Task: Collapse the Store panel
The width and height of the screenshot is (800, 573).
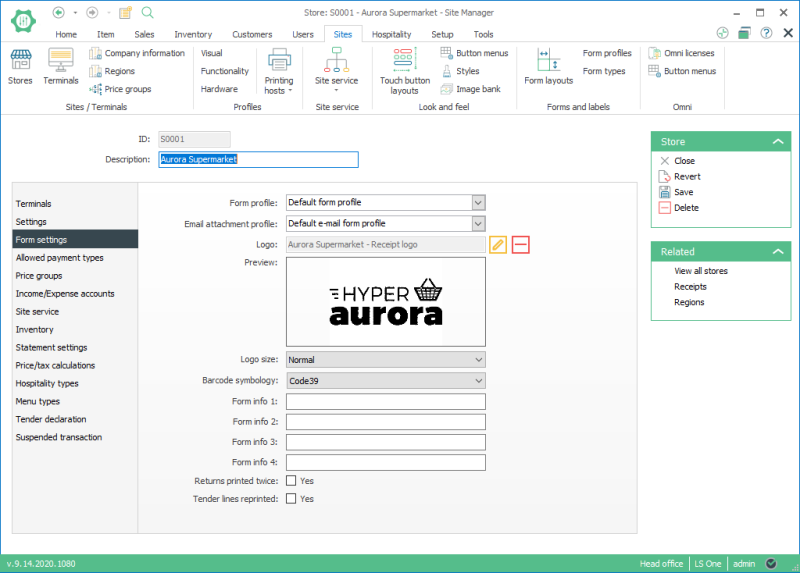Action: (778, 141)
